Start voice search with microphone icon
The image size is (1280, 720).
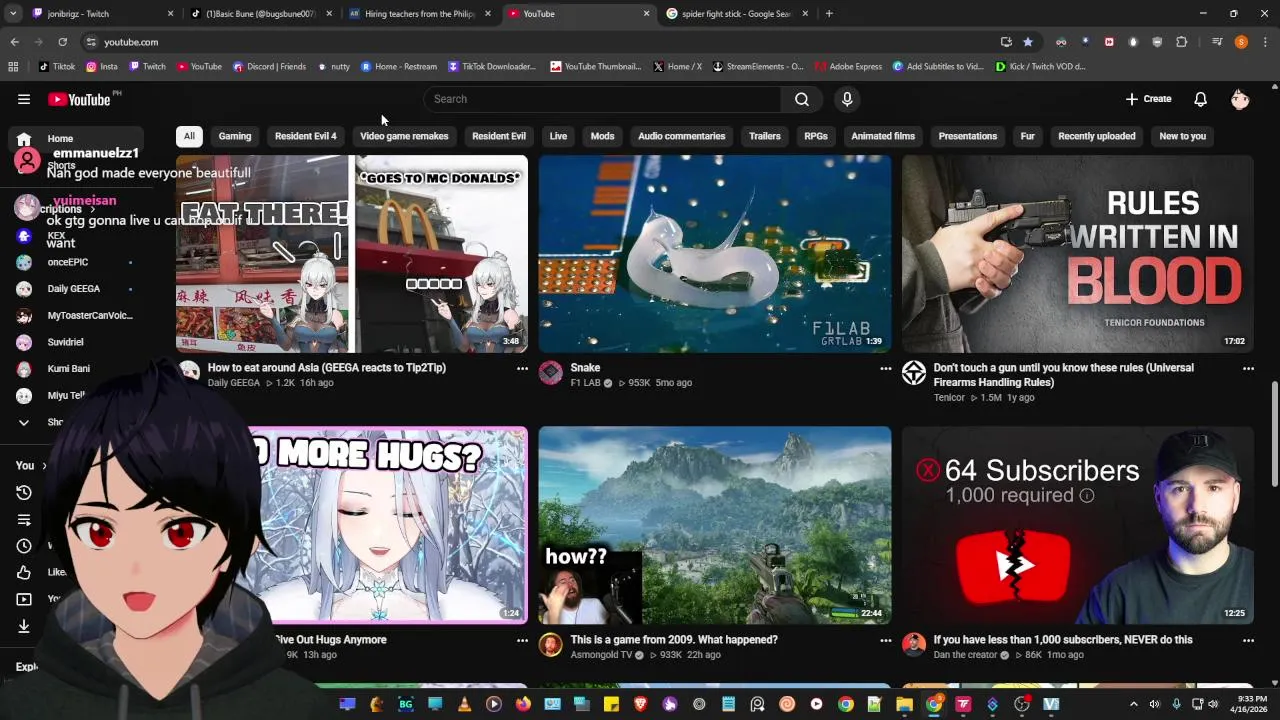[847, 99]
